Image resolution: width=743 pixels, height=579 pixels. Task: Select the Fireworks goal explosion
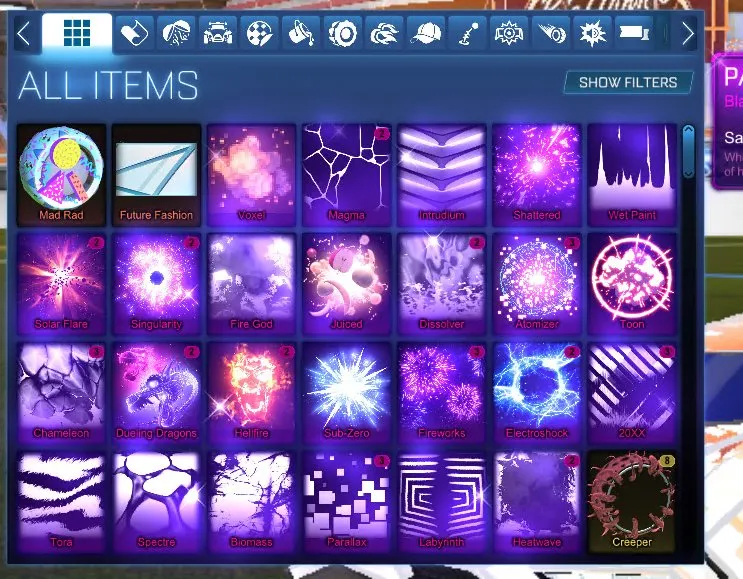tap(442, 393)
